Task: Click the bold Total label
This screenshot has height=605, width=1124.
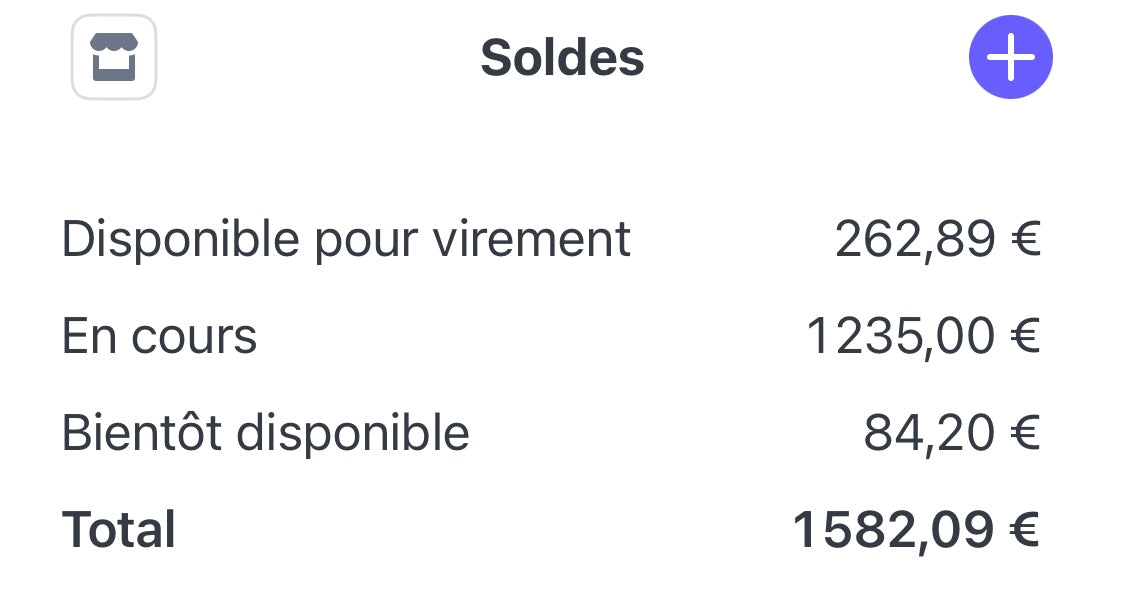Action: point(118,530)
